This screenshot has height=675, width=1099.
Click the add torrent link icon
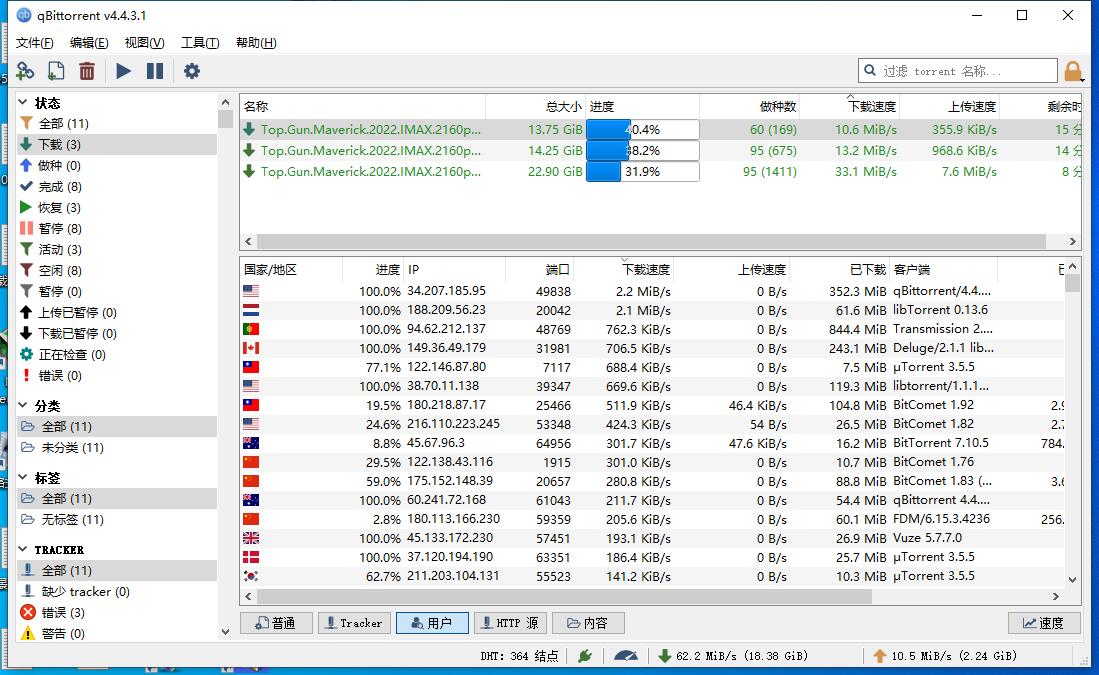(25, 71)
